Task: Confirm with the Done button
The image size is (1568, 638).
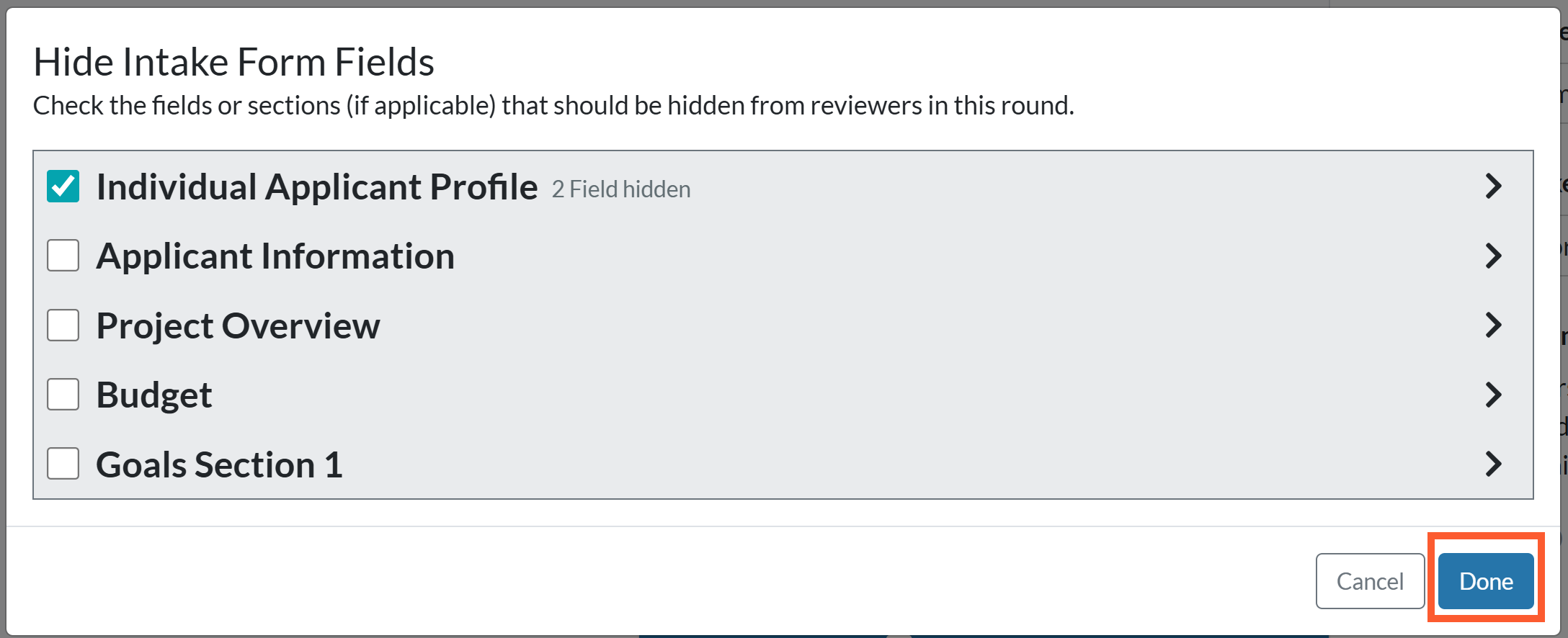Action: [1486, 581]
